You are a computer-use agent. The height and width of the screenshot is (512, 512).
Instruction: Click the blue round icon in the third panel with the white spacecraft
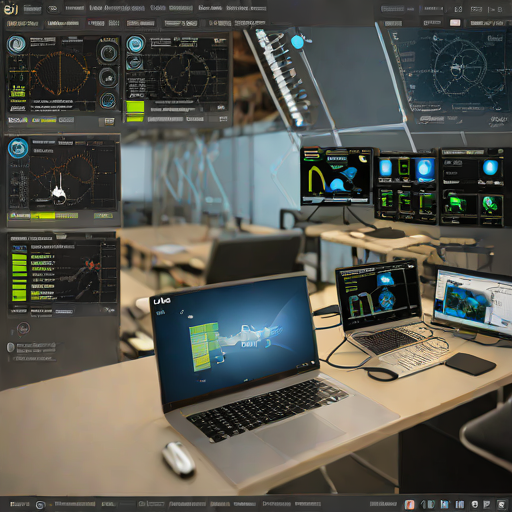18,148
